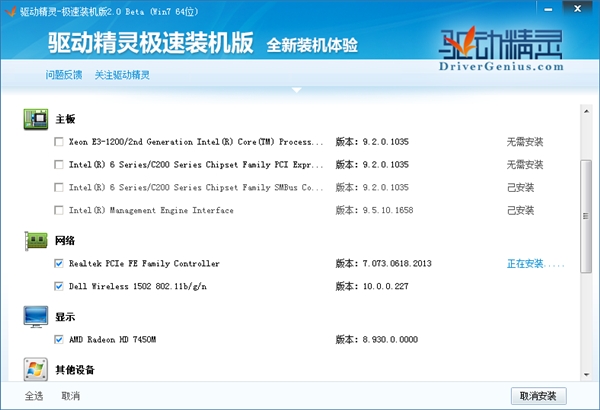The image size is (600, 410).
Task: Click 全选 to select all drivers
Action: [34, 396]
